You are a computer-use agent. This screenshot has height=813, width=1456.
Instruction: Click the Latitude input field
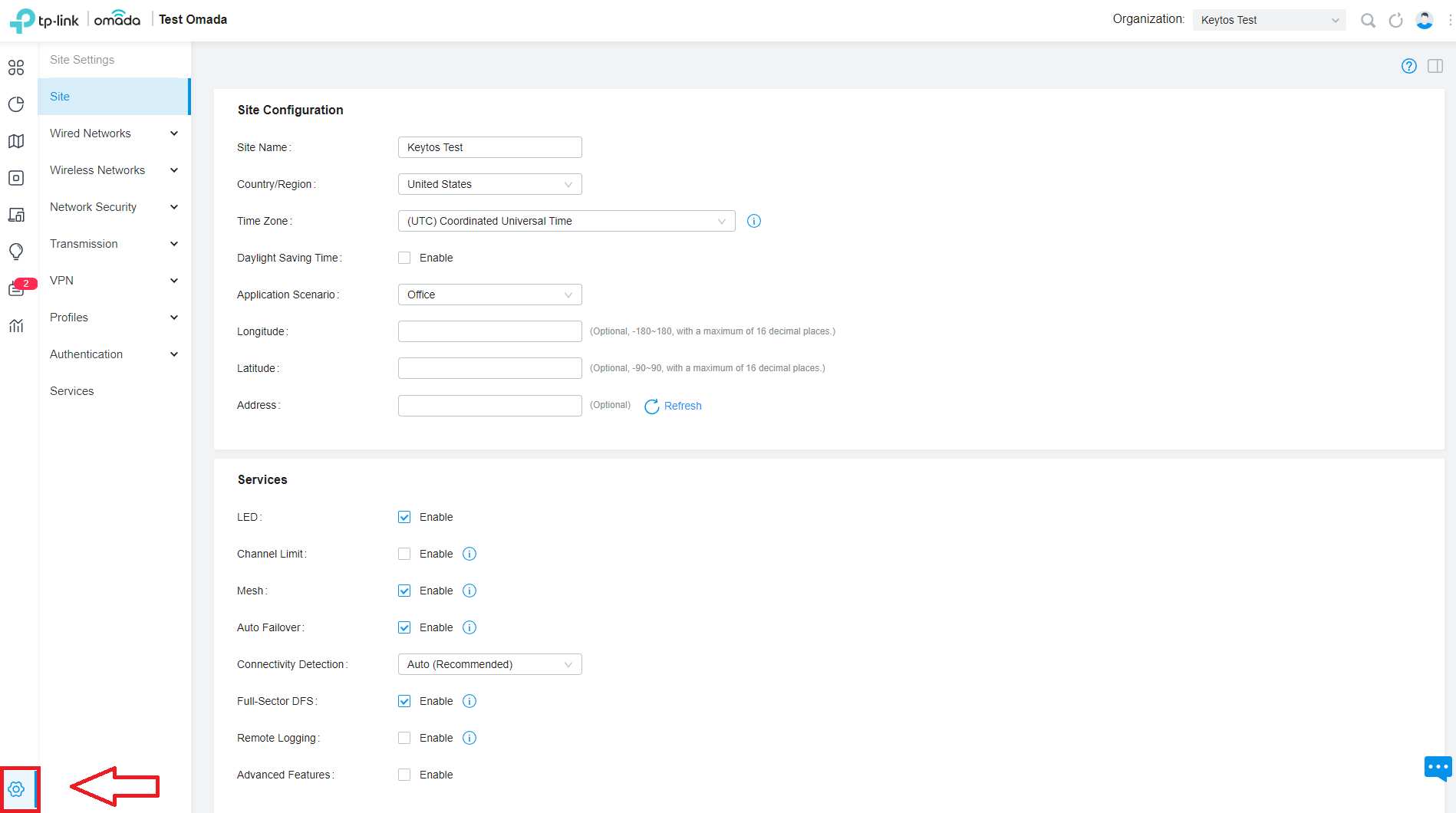pos(490,368)
